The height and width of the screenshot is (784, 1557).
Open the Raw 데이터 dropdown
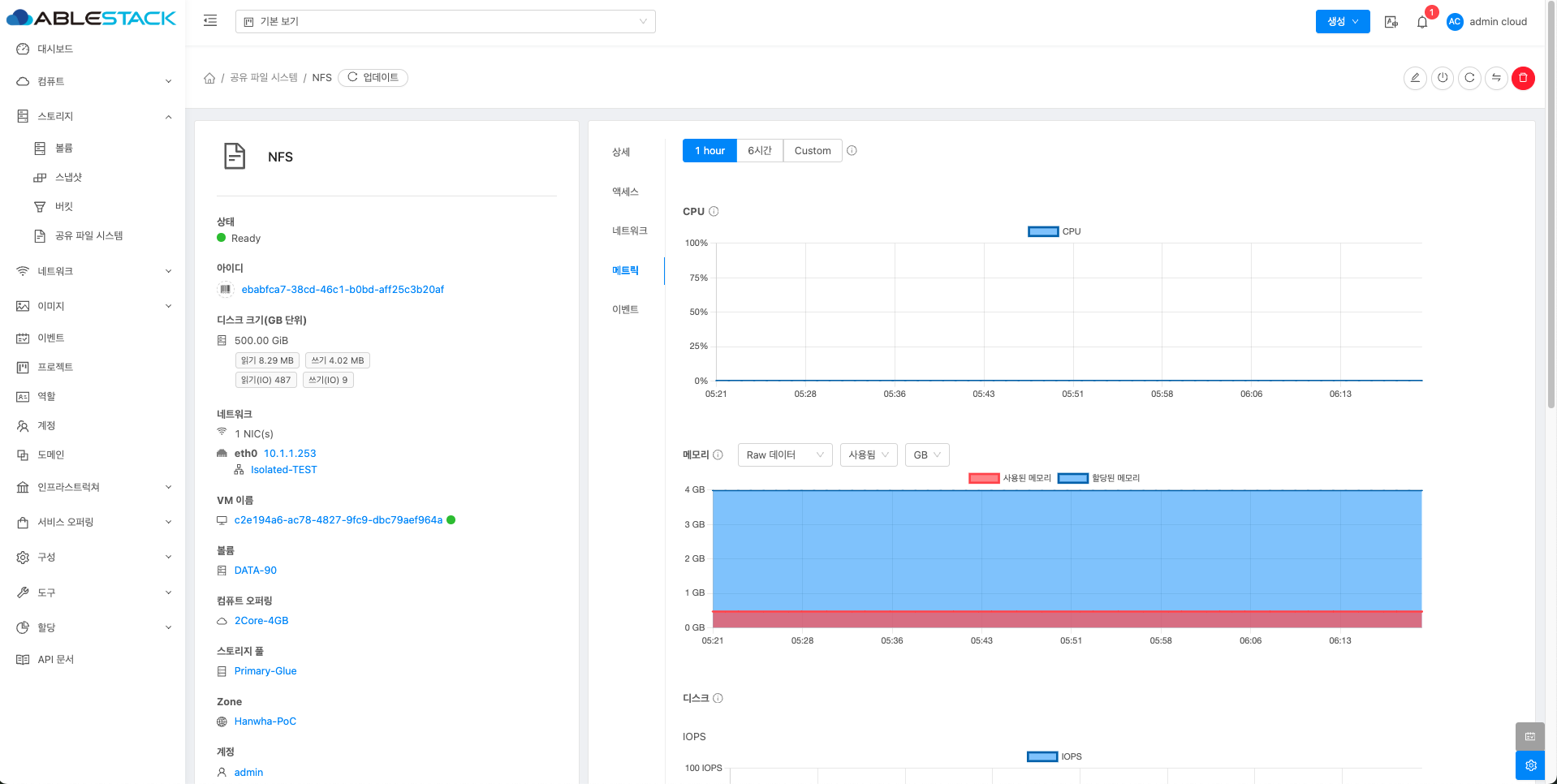coord(784,455)
